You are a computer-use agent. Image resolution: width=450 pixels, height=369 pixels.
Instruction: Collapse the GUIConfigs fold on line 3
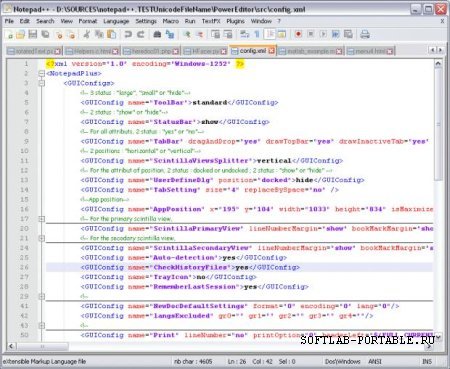pyautogui.click(x=42, y=83)
